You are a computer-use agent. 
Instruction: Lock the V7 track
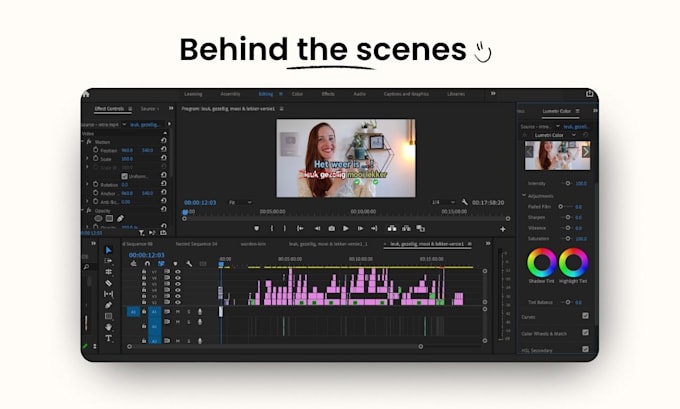(144, 272)
